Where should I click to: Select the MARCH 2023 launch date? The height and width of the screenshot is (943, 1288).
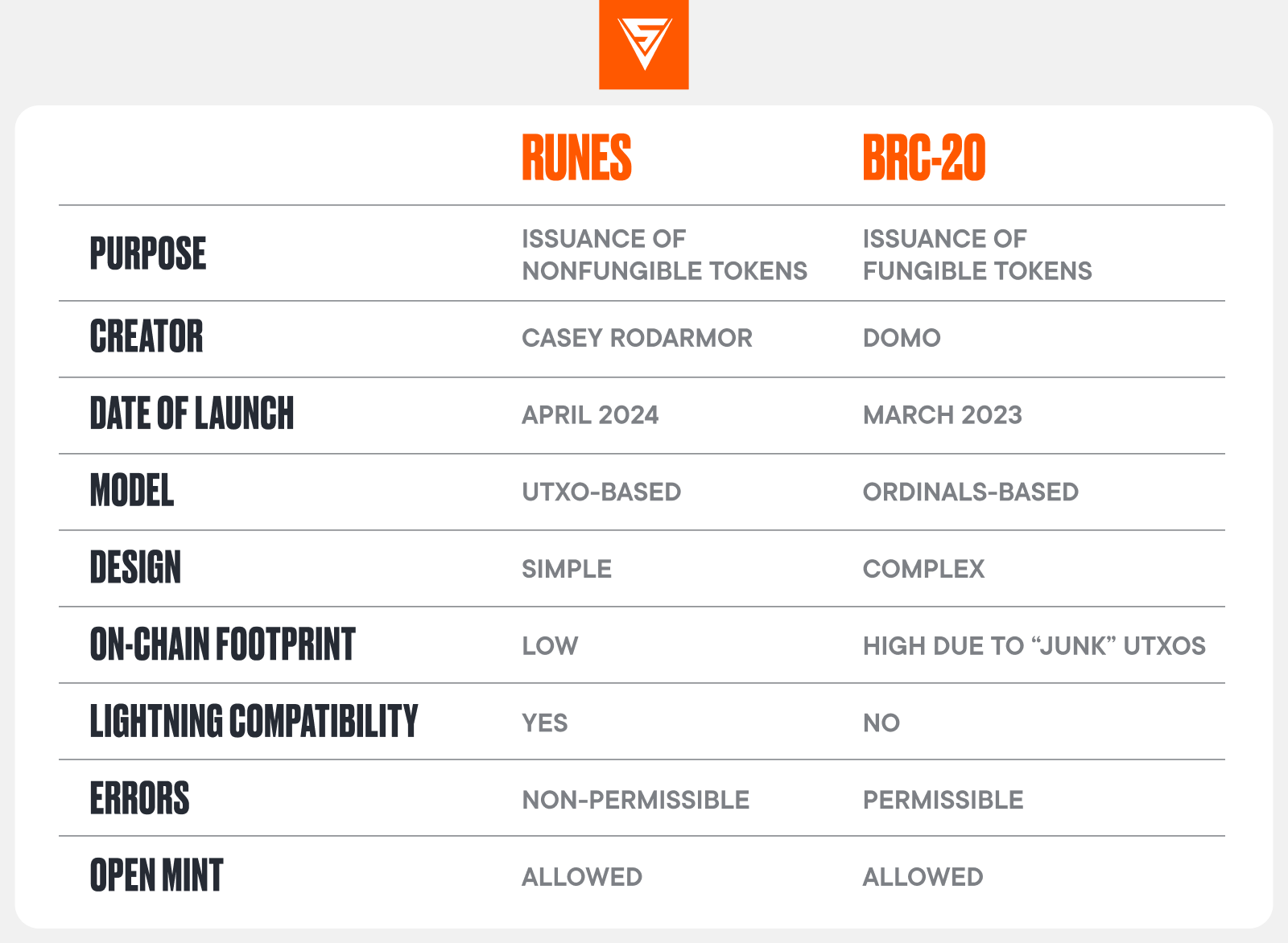(943, 415)
